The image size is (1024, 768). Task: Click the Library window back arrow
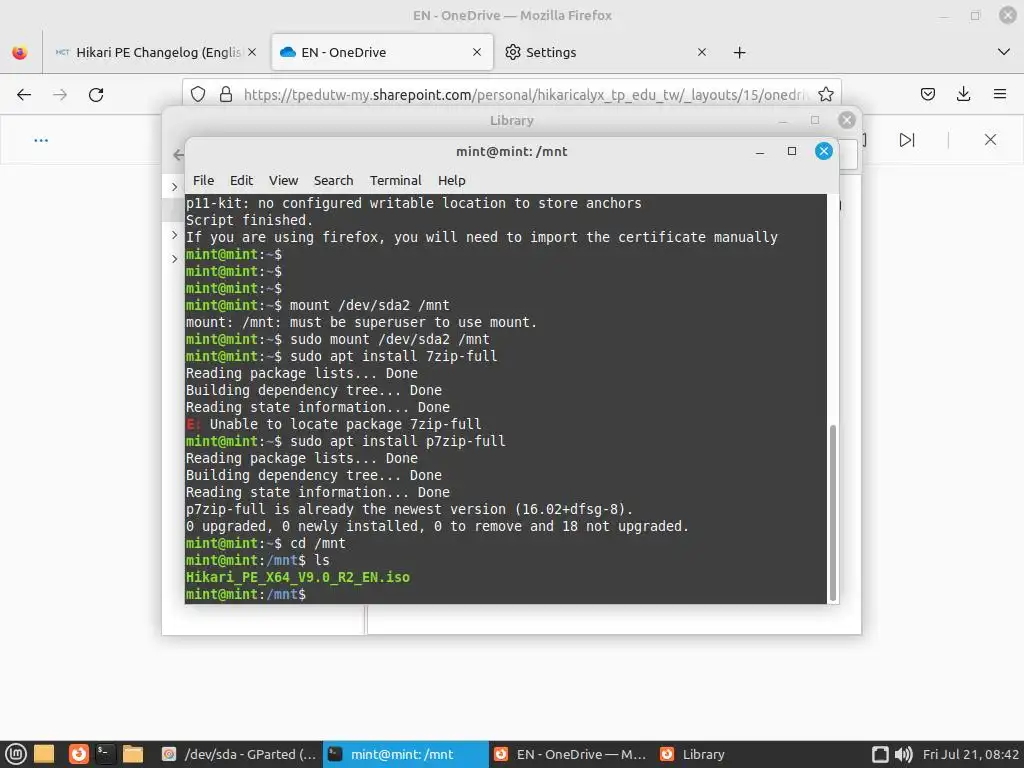[178, 155]
